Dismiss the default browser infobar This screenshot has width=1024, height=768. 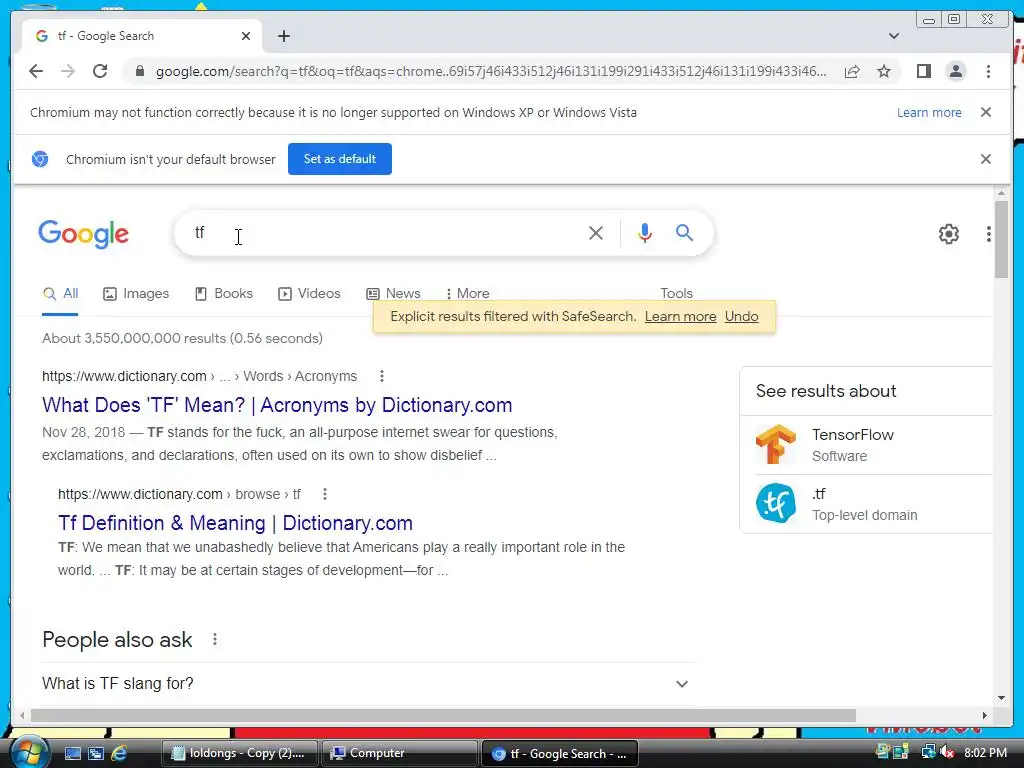pos(985,159)
